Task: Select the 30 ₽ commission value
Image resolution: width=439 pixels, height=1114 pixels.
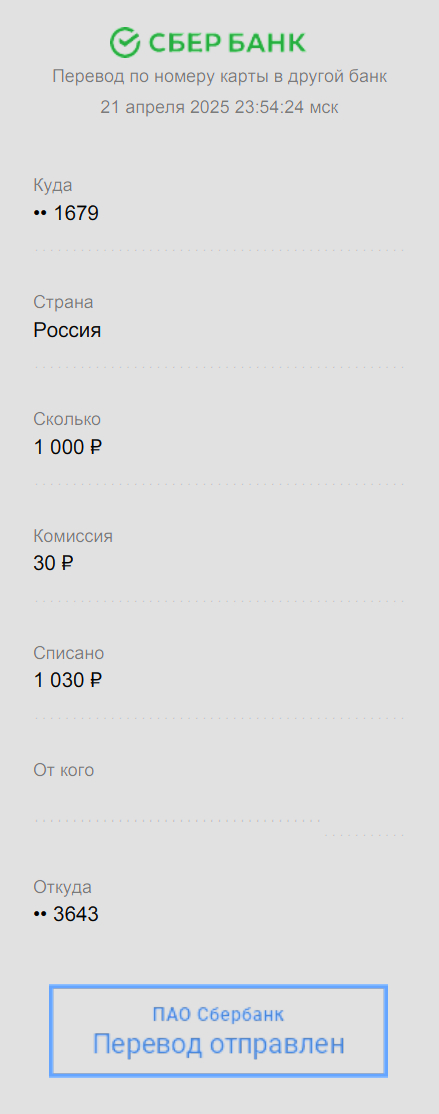Action: pyautogui.click(x=53, y=563)
